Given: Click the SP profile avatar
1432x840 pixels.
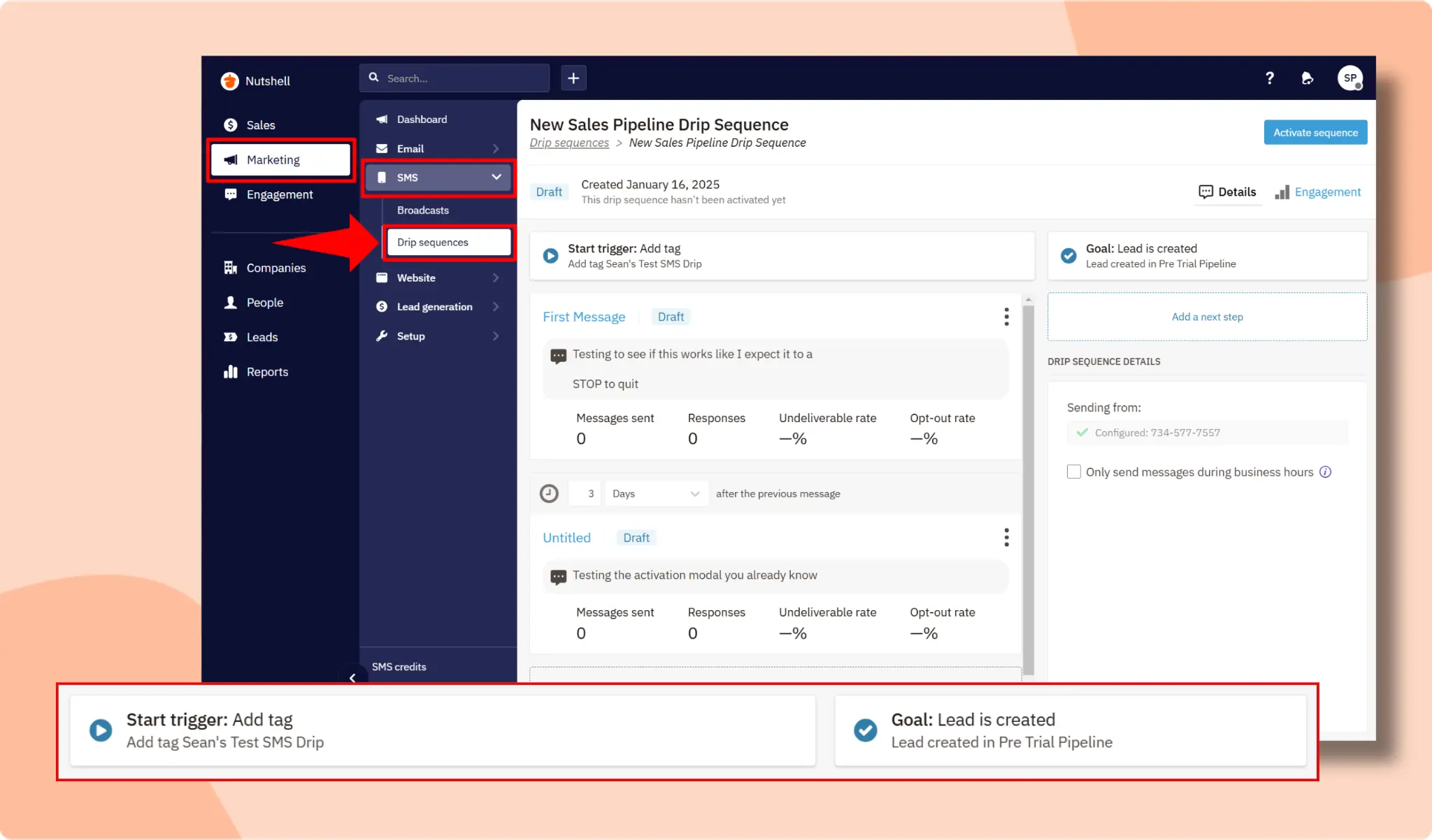Looking at the screenshot, I should pyautogui.click(x=1349, y=78).
